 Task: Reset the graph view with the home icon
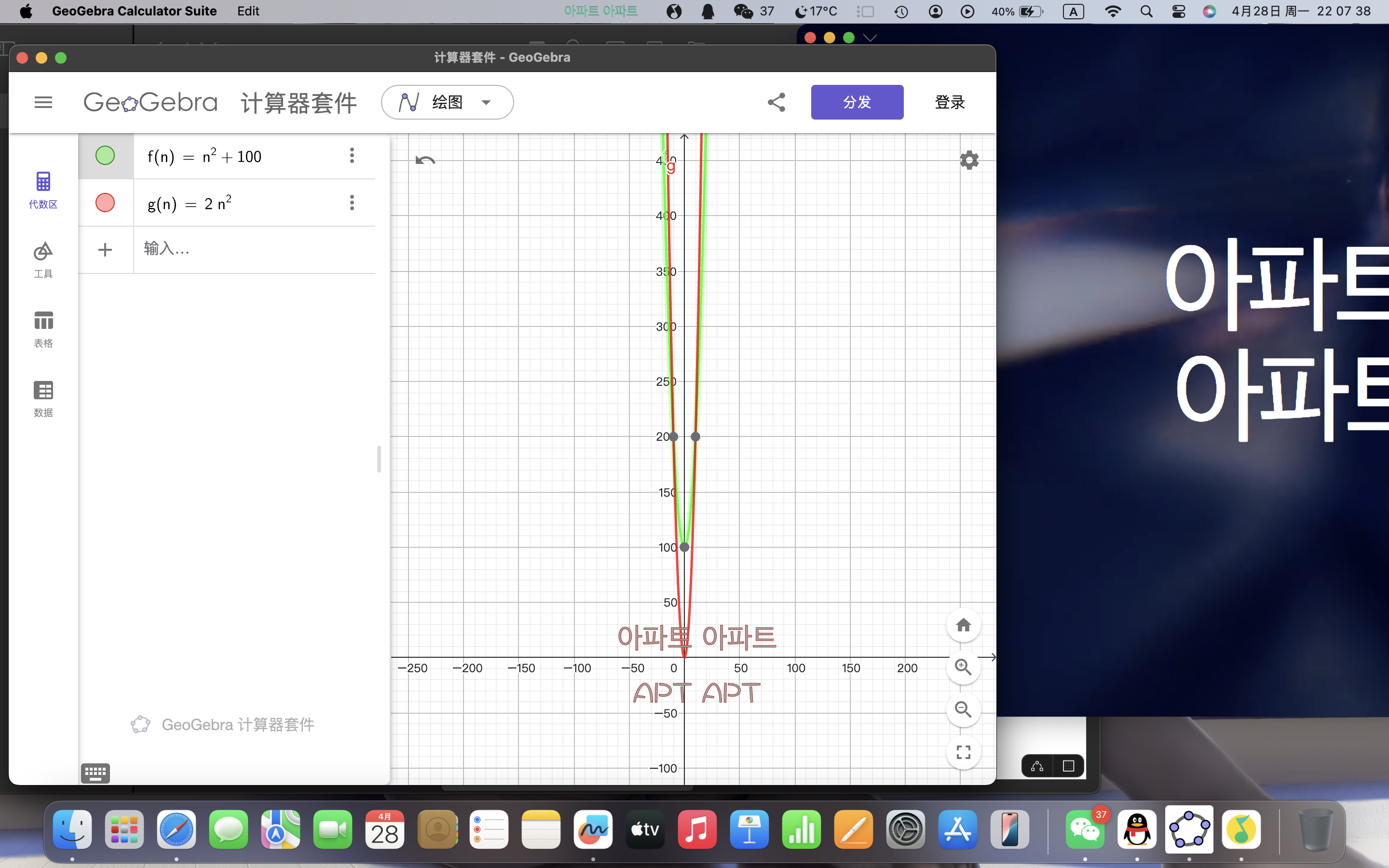click(963, 624)
